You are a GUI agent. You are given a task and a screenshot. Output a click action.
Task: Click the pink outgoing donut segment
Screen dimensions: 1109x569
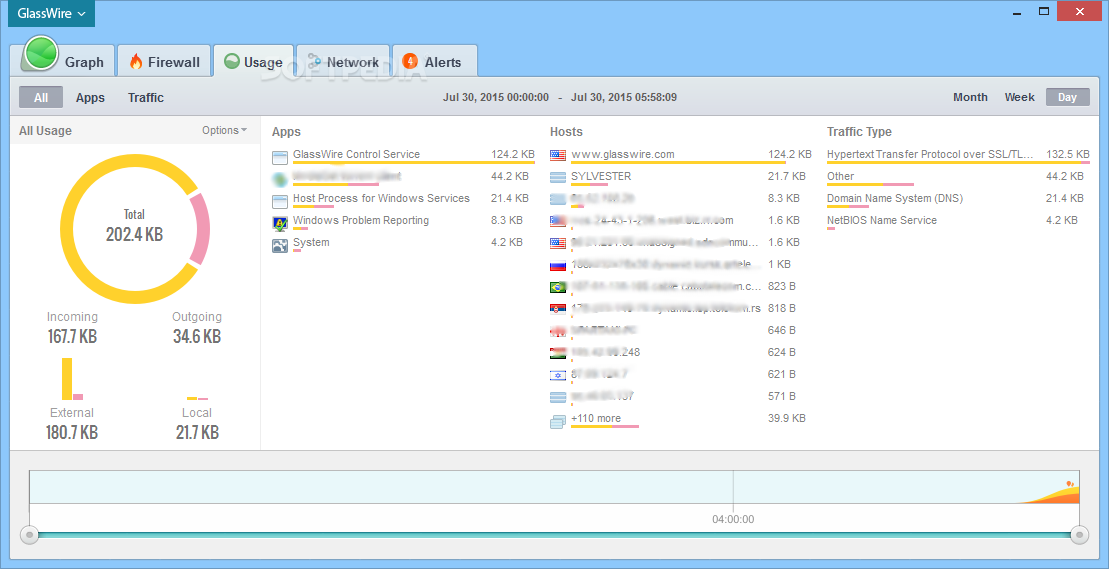click(202, 229)
